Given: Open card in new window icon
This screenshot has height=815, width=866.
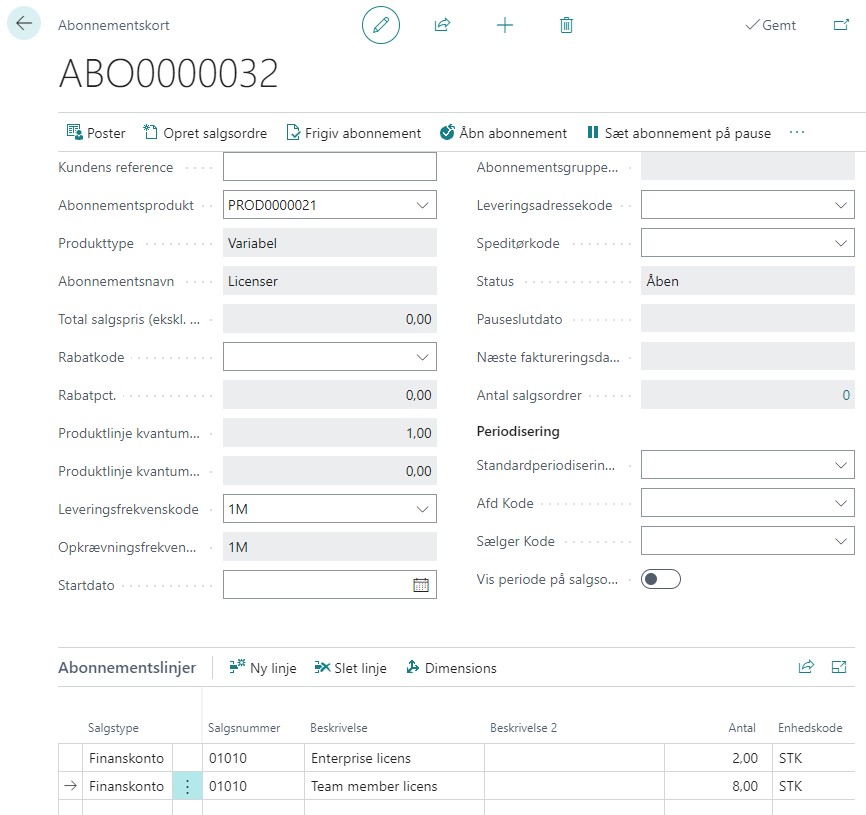Looking at the screenshot, I should click(x=840, y=25).
